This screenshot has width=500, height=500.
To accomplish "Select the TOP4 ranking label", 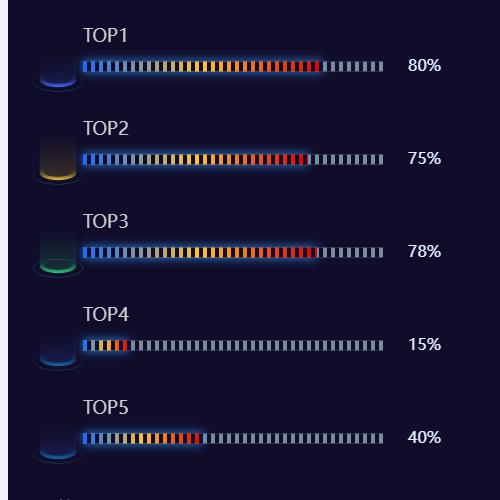I will coord(106,314).
